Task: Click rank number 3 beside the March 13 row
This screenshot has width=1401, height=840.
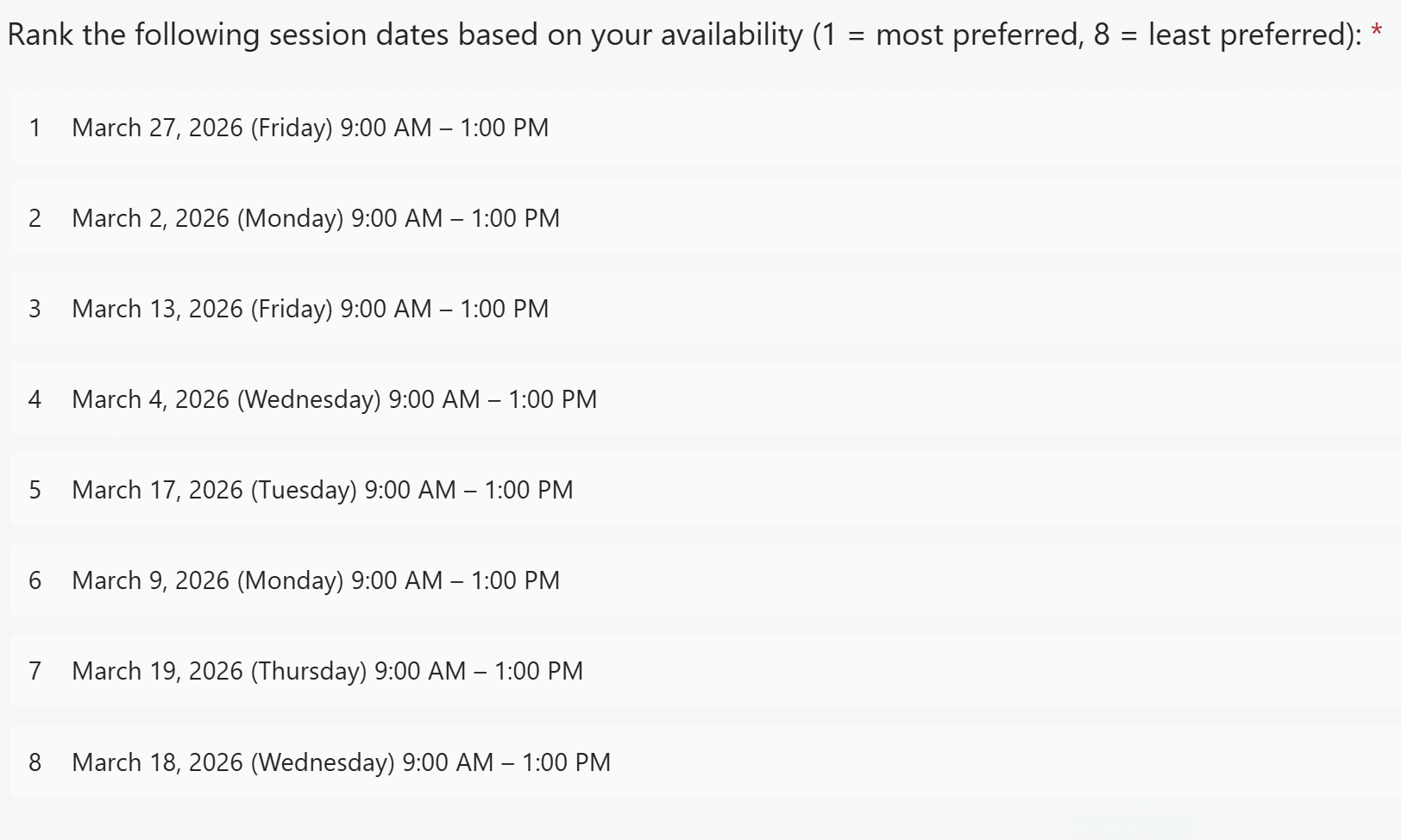Action: coord(35,309)
